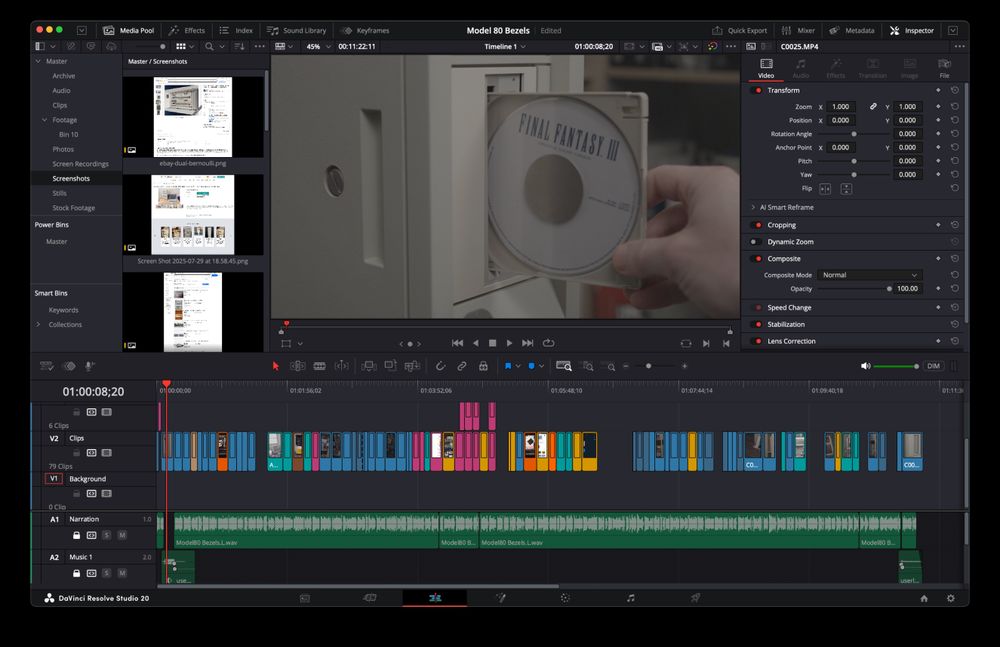Image resolution: width=1000 pixels, height=647 pixels.
Task: Disable the Transform section toggle
Action: 758,91
